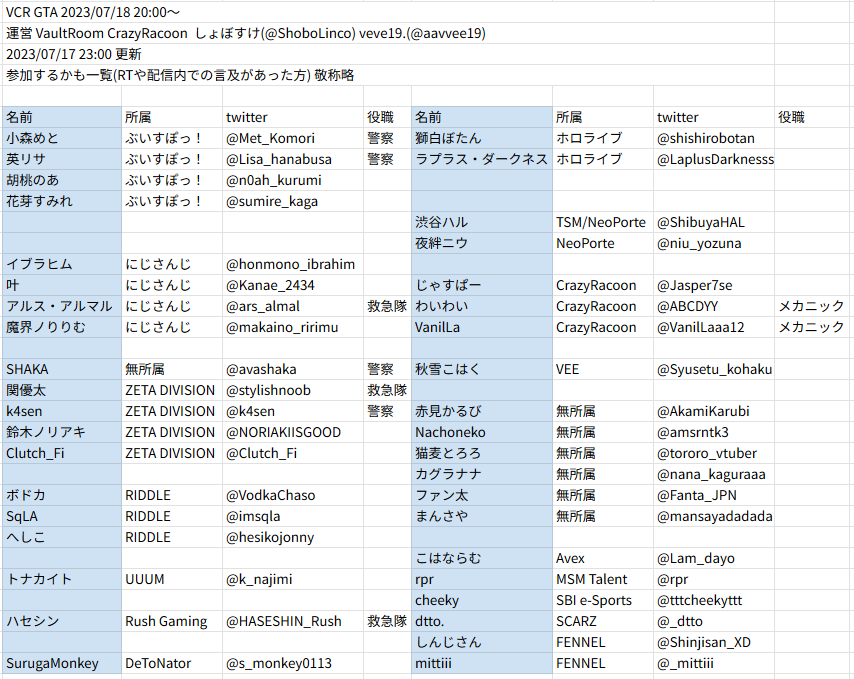
Task: Click the cell @Lisa_hanabusa
Action: point(292,160)
